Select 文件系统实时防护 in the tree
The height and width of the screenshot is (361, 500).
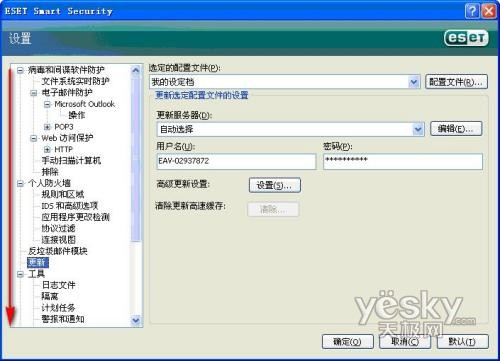tap(75, 81)
